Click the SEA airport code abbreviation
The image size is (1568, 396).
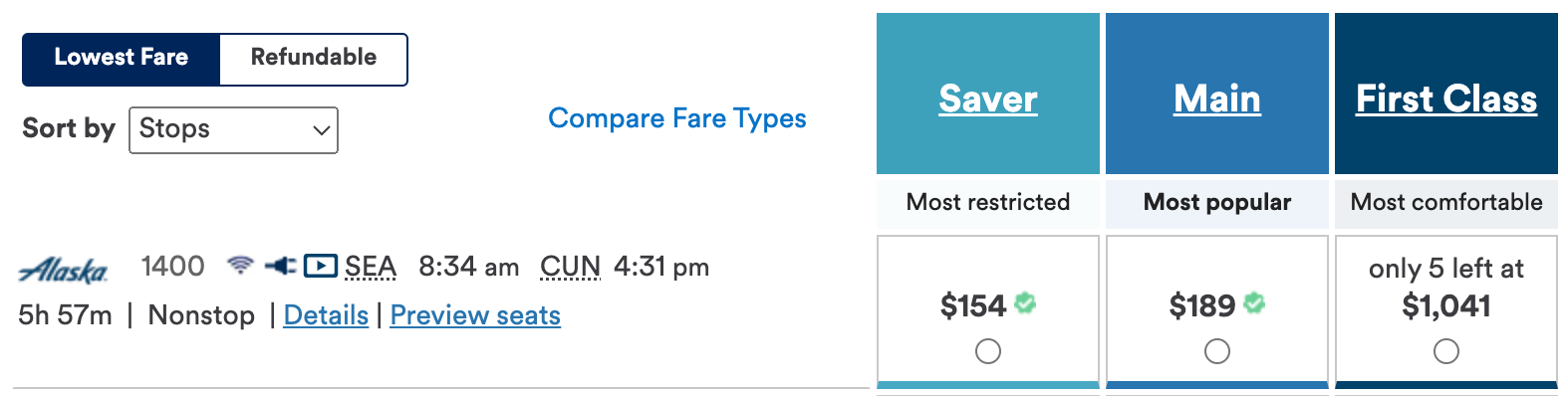coord(371,267)
